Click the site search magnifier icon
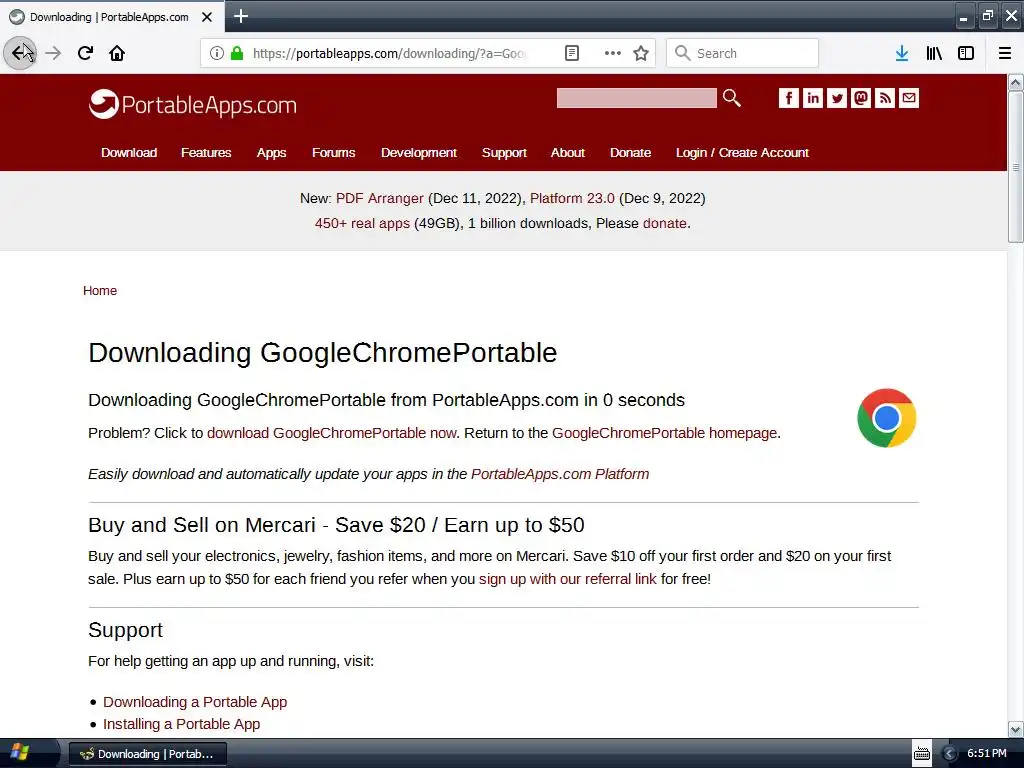 [x=731, y=98]
